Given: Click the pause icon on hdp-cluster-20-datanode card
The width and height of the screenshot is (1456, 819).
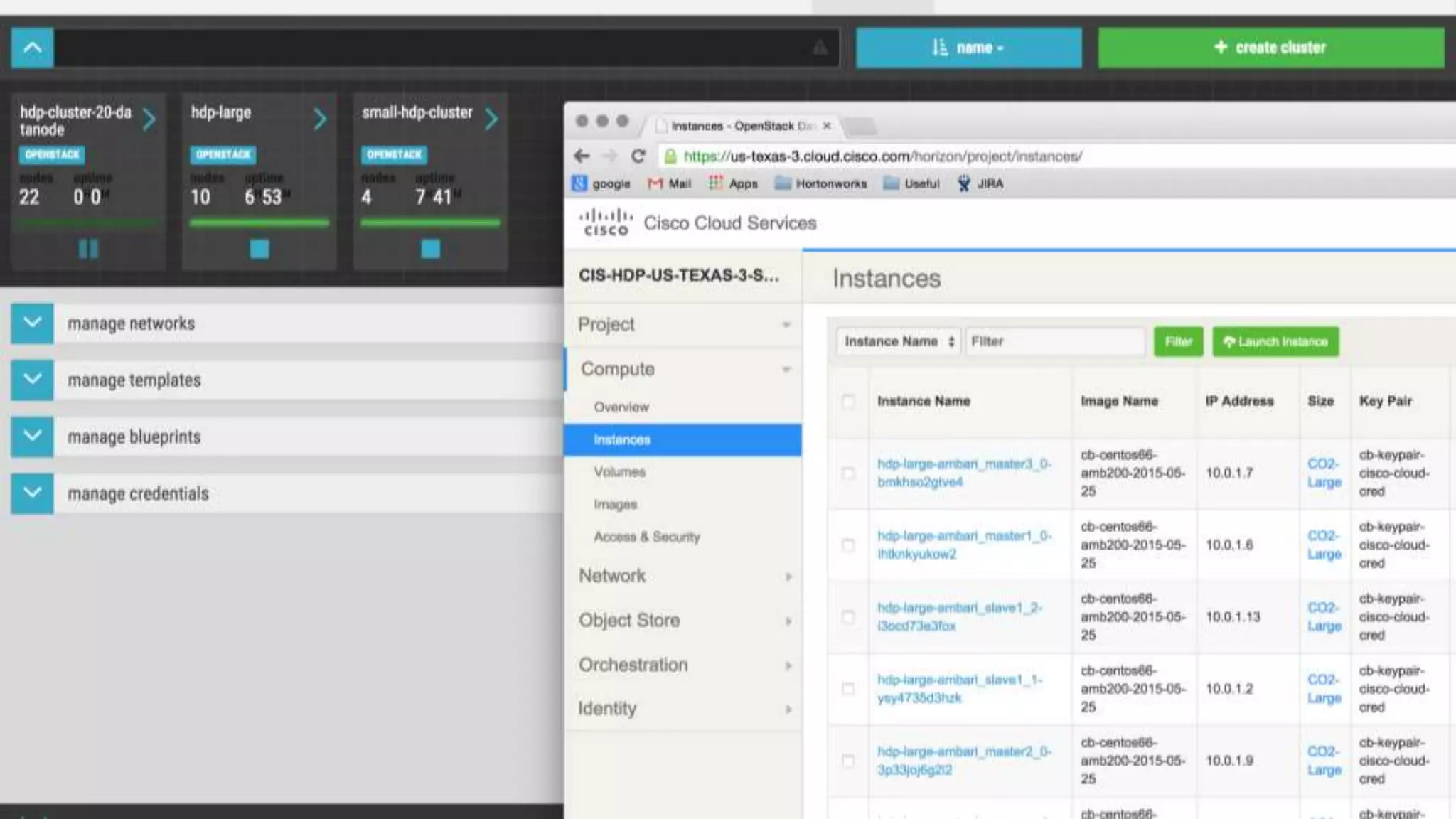Looking at the screenshot, I should coord(88,249).
